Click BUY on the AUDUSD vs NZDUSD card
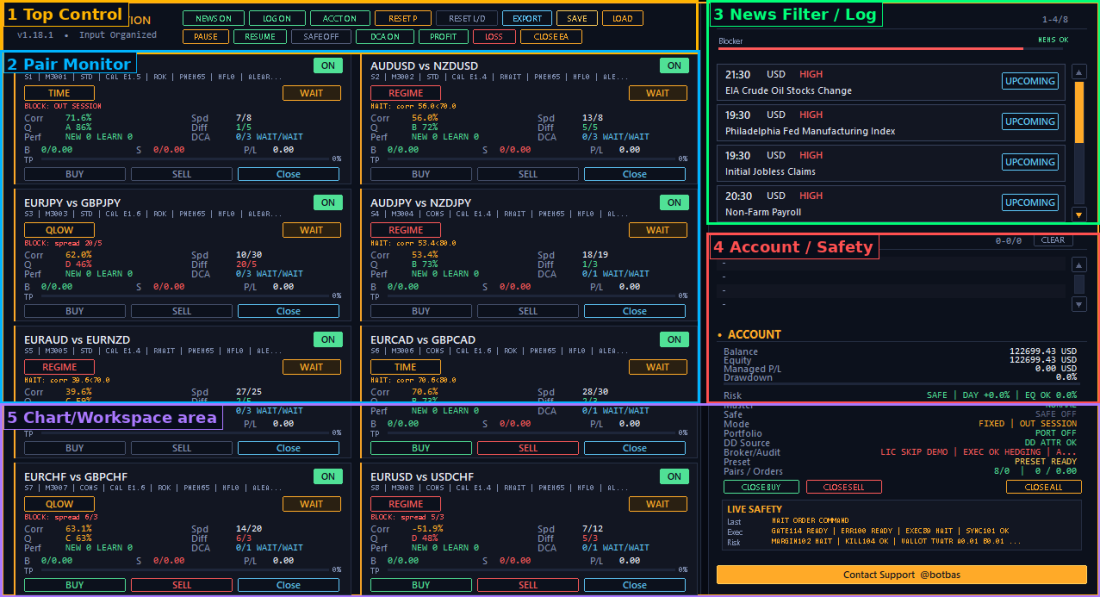1100x597 pixels. [421, 174]
